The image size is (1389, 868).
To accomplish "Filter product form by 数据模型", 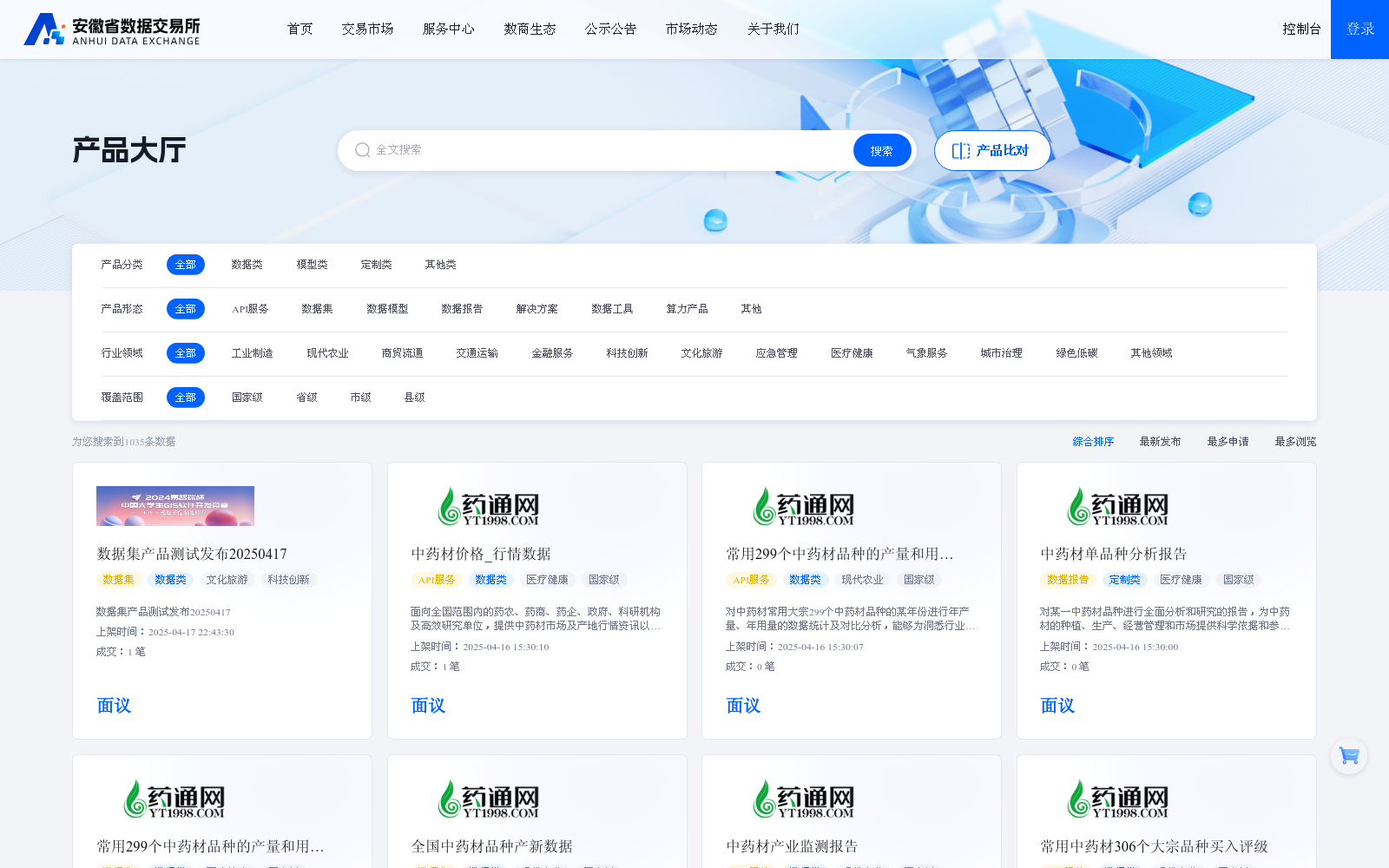I will tap(387, 309).
